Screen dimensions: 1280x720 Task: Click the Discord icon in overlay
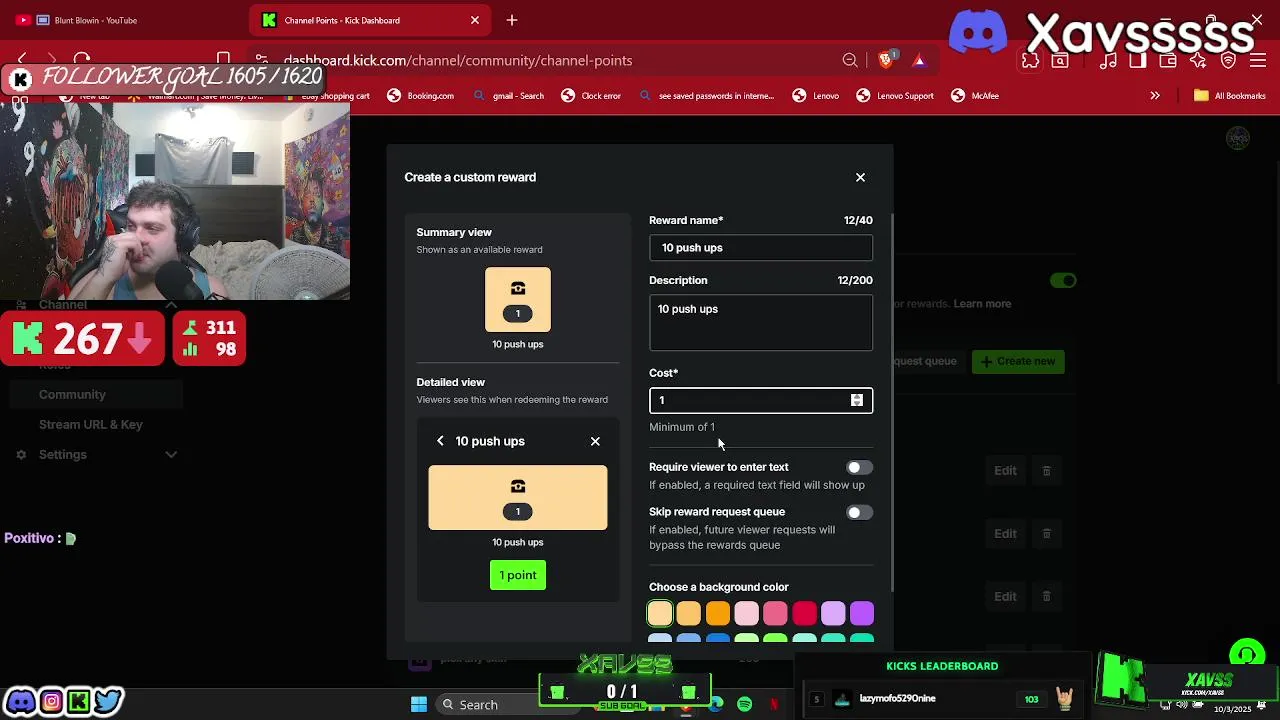pyautogui.click(x=21, y=701)
